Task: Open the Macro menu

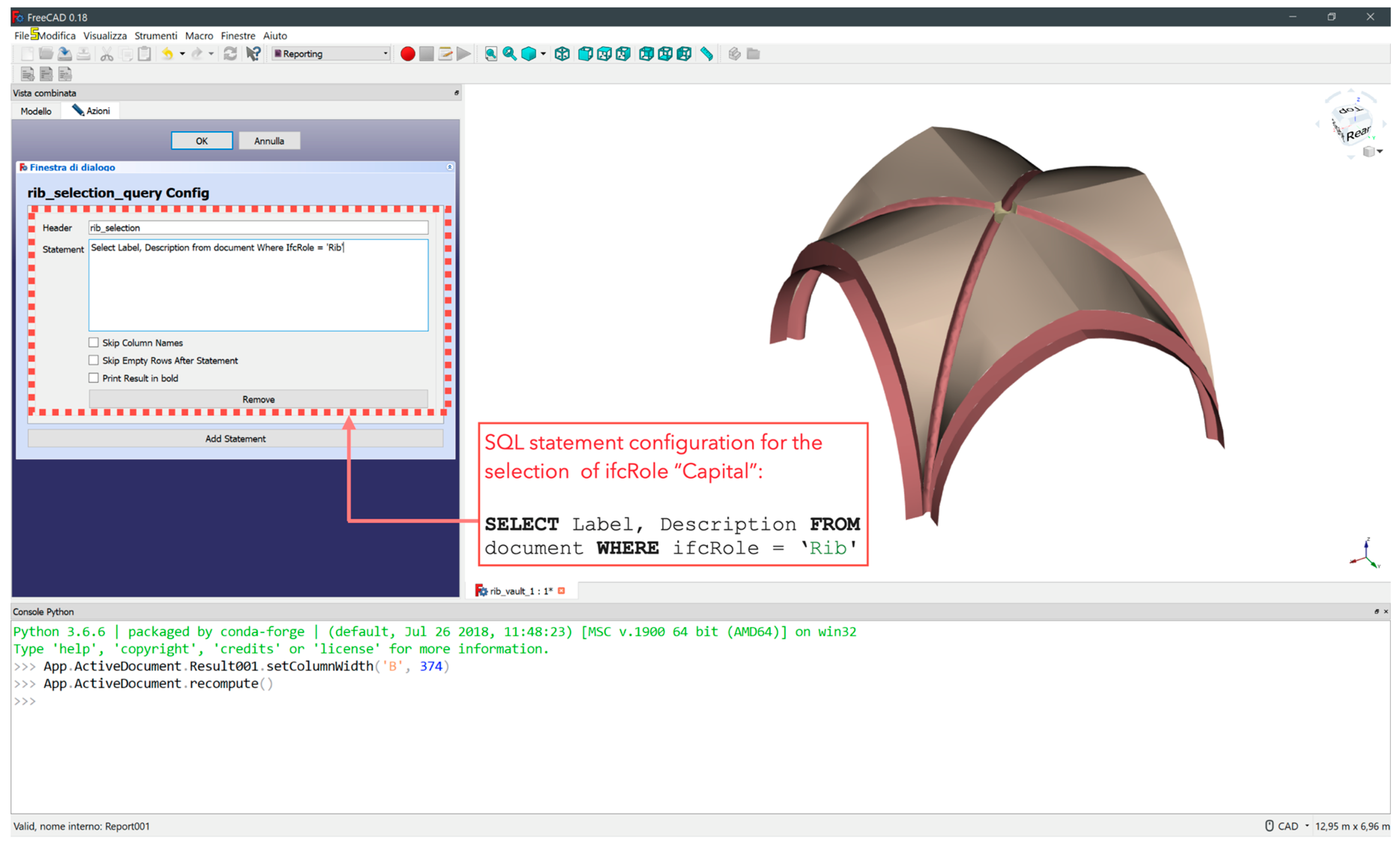Action: [x=199, y=36]
